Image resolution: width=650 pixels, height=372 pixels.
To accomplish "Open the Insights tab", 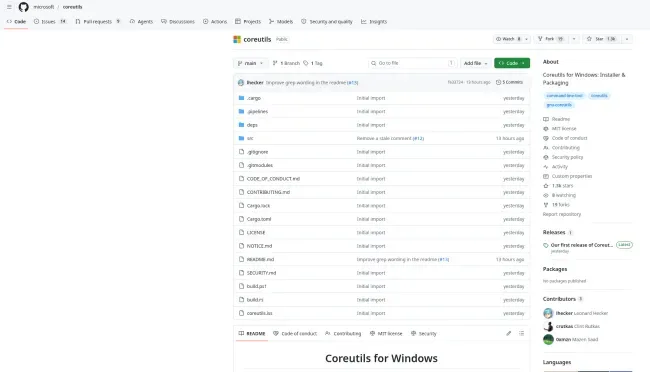I will pyautogui.click(x=374, y=22).
